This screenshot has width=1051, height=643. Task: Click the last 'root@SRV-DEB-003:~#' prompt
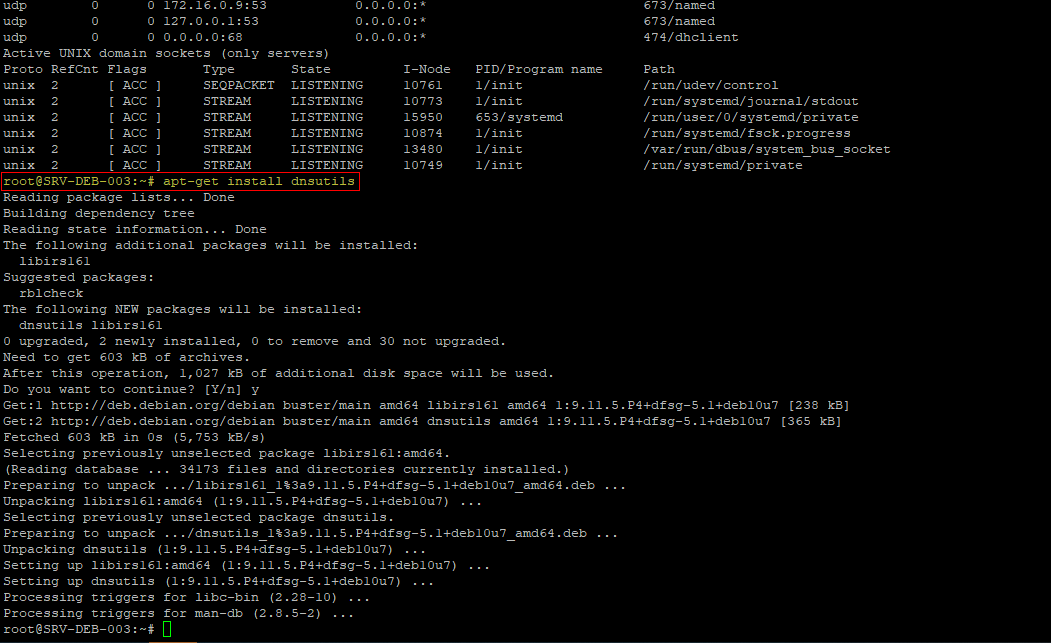pyautogui.click(x=79, y=629)
